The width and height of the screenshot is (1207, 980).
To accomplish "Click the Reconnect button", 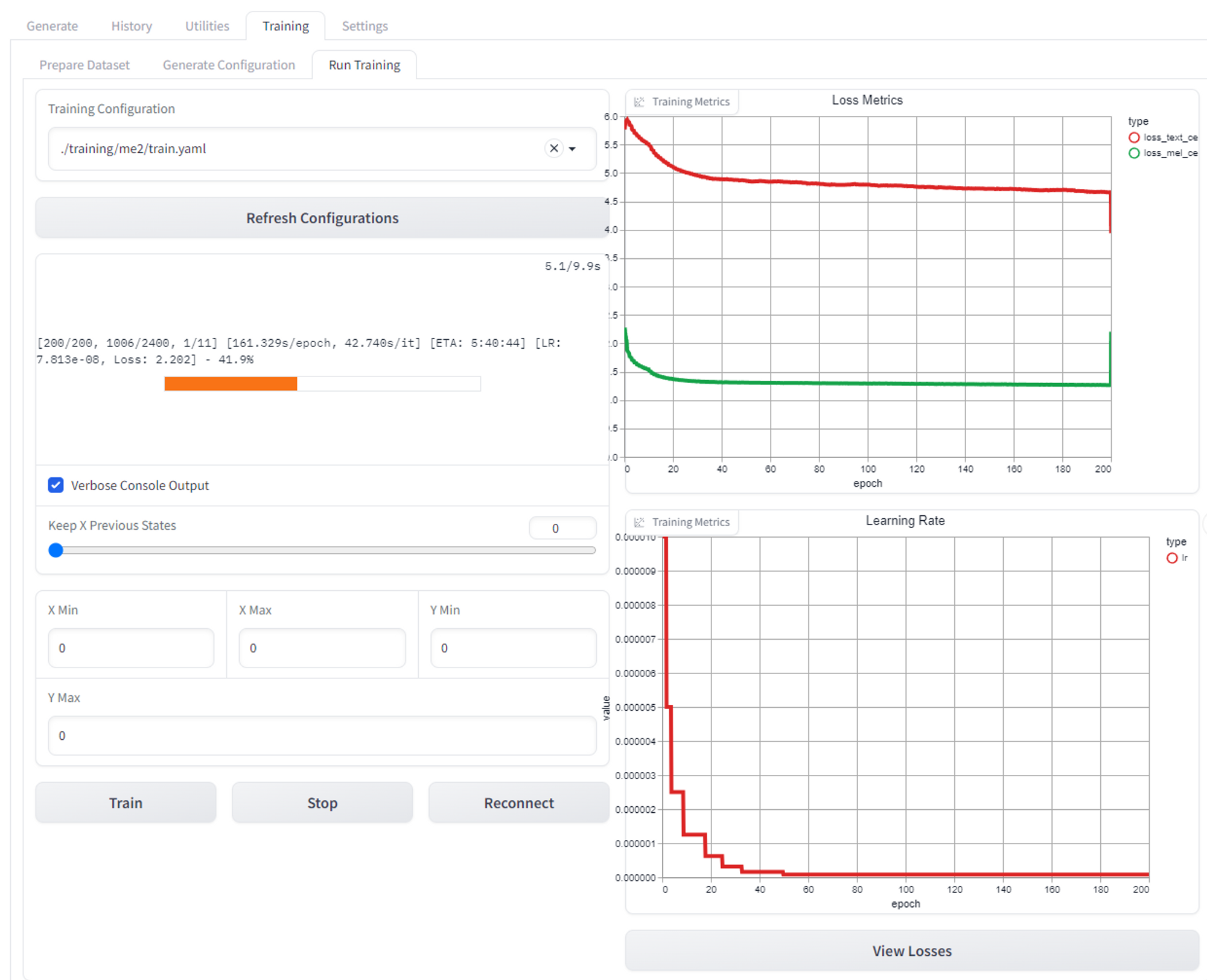I will tap(519, 803).
